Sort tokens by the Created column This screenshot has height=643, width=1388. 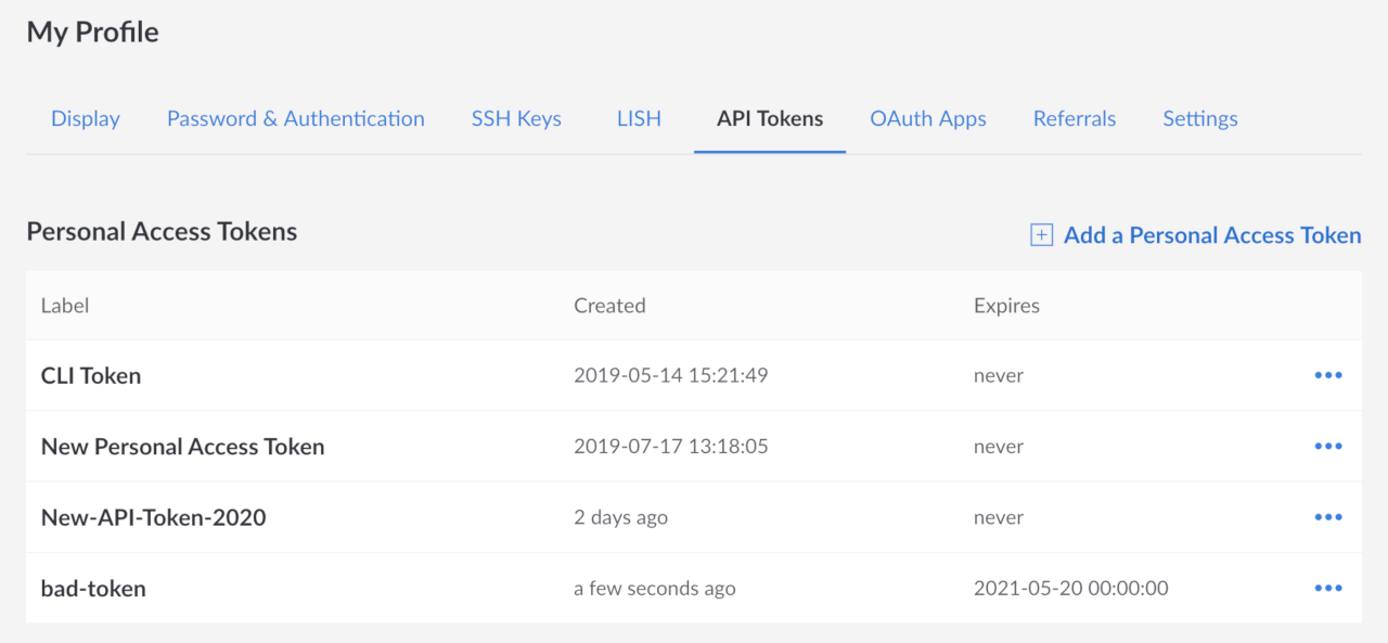click(609, 305)
